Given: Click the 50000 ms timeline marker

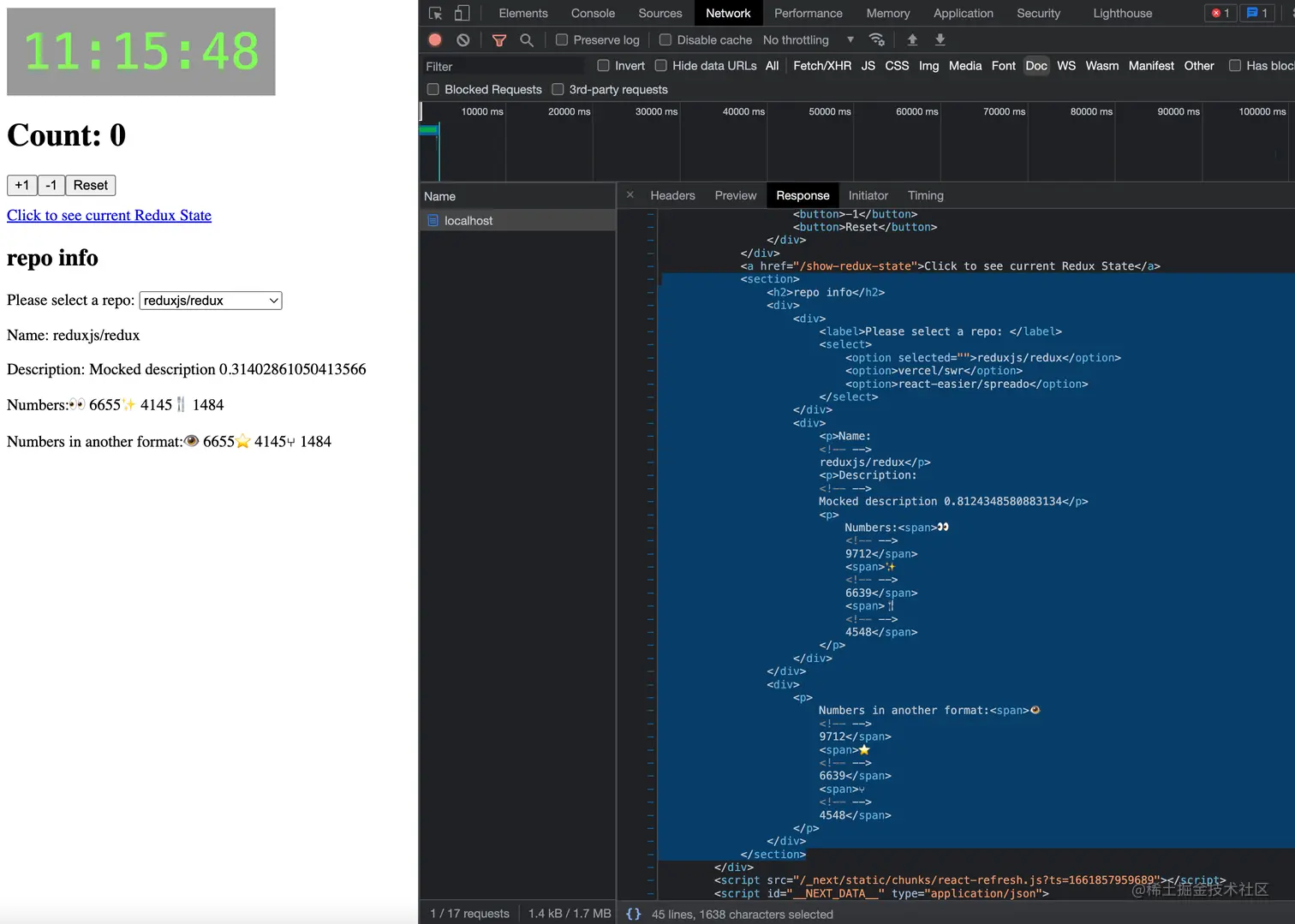Looking at the screenshot, I should 829,111.
